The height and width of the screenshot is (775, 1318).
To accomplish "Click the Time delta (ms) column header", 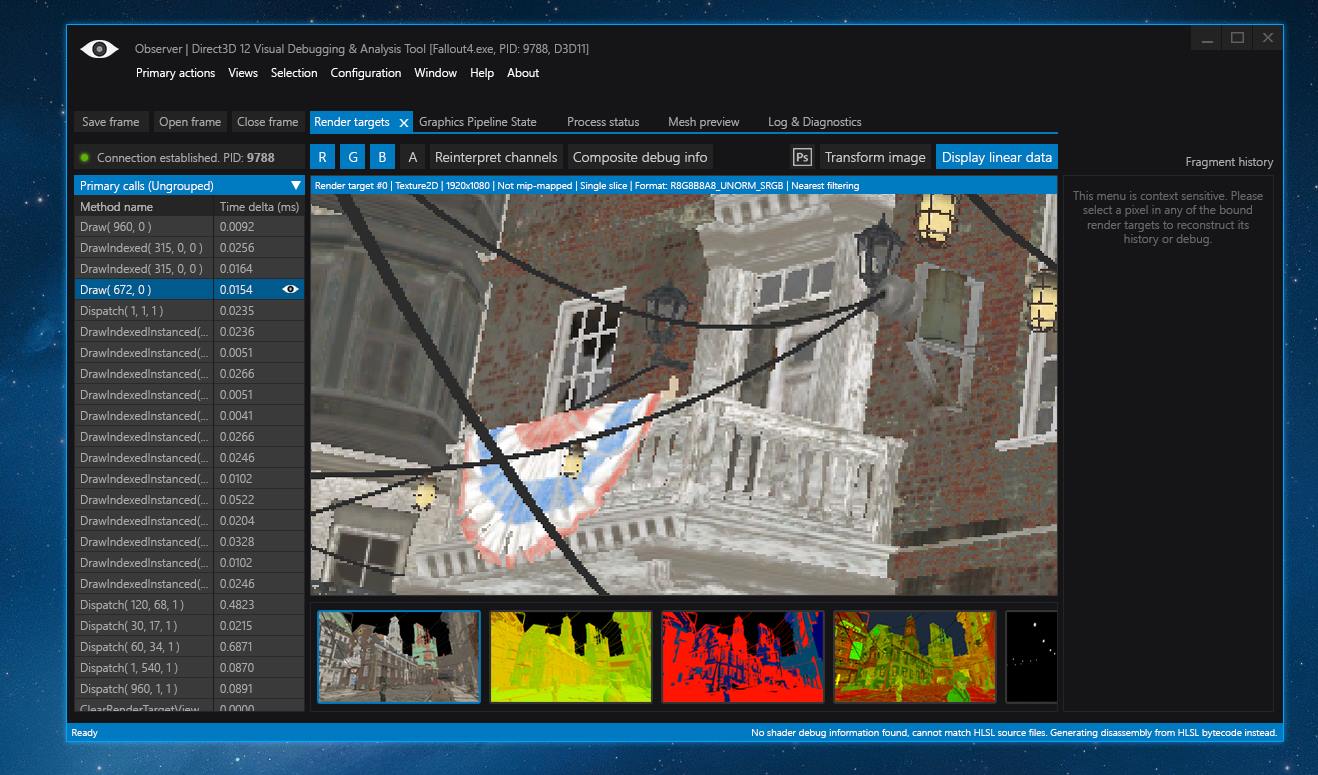I will click(x=260, y=206).
